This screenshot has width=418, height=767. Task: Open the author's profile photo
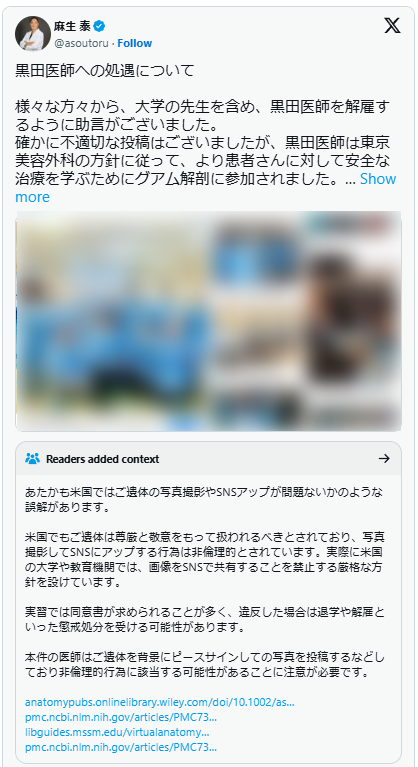(33, 33)
